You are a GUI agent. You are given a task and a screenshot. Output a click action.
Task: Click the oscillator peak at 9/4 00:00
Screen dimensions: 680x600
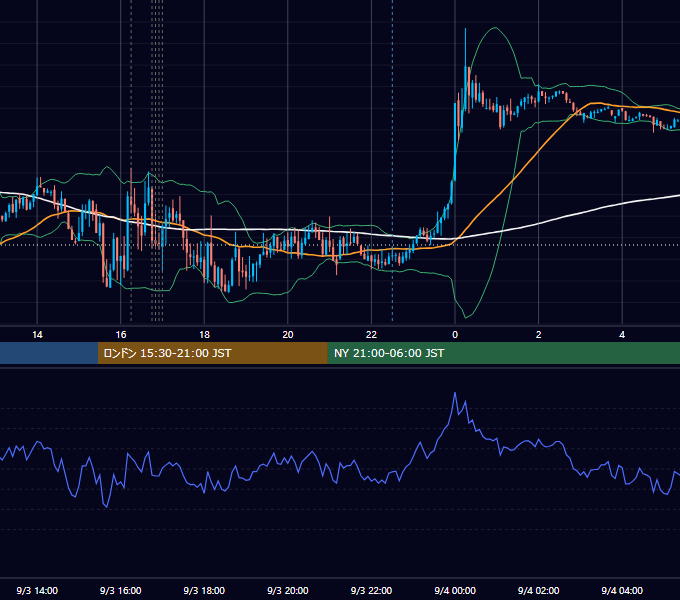tap(455, 394)
